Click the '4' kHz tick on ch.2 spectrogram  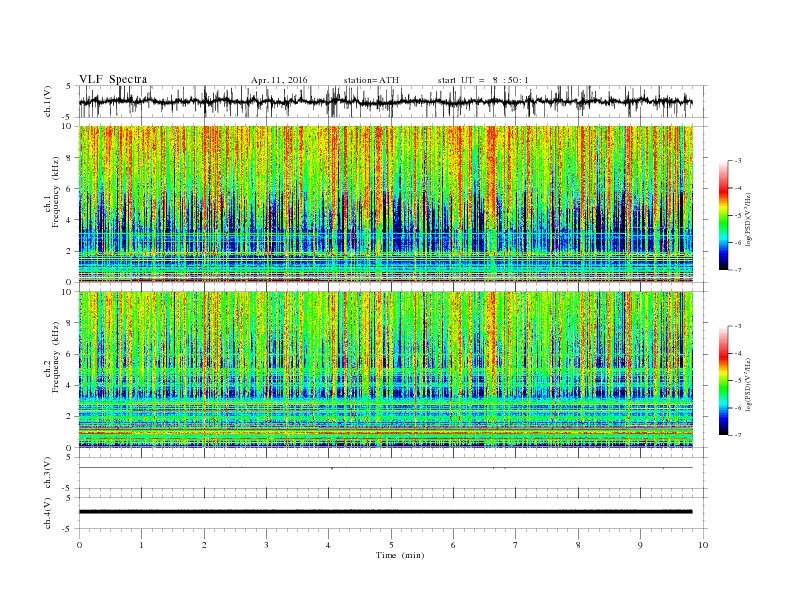point(69,385)
